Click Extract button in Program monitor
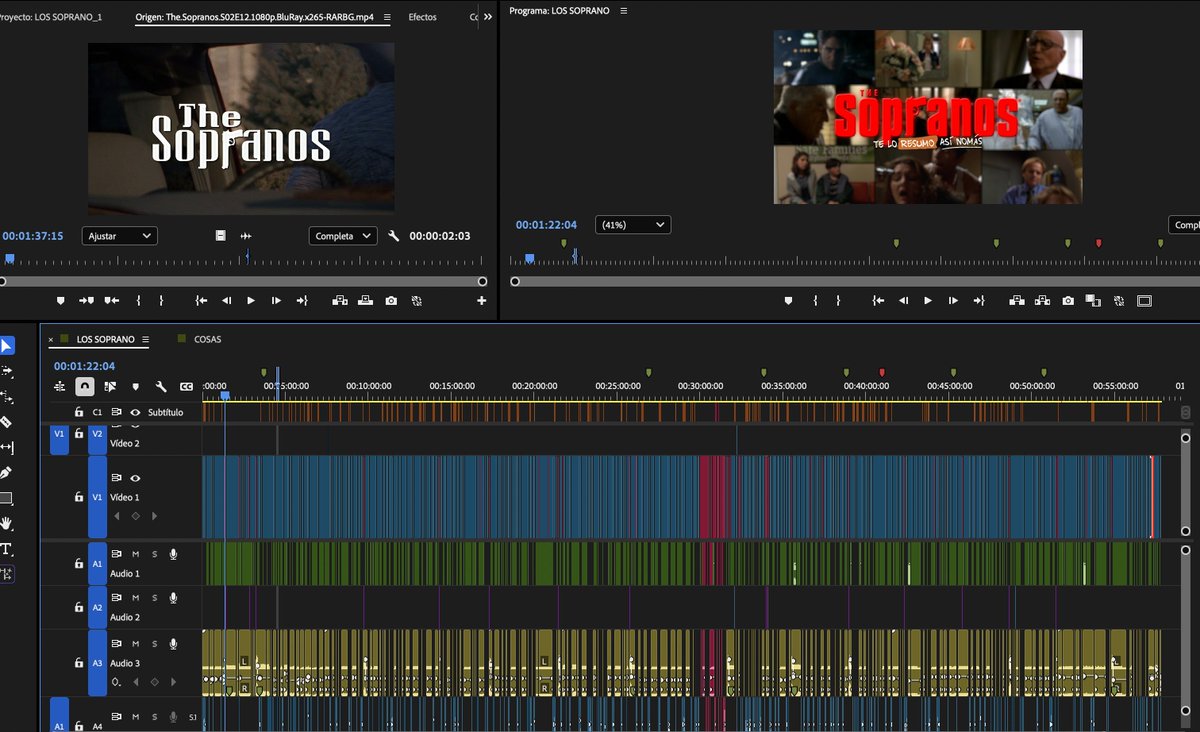This screenshot has height=732, width=1200. coord(1043,300)
